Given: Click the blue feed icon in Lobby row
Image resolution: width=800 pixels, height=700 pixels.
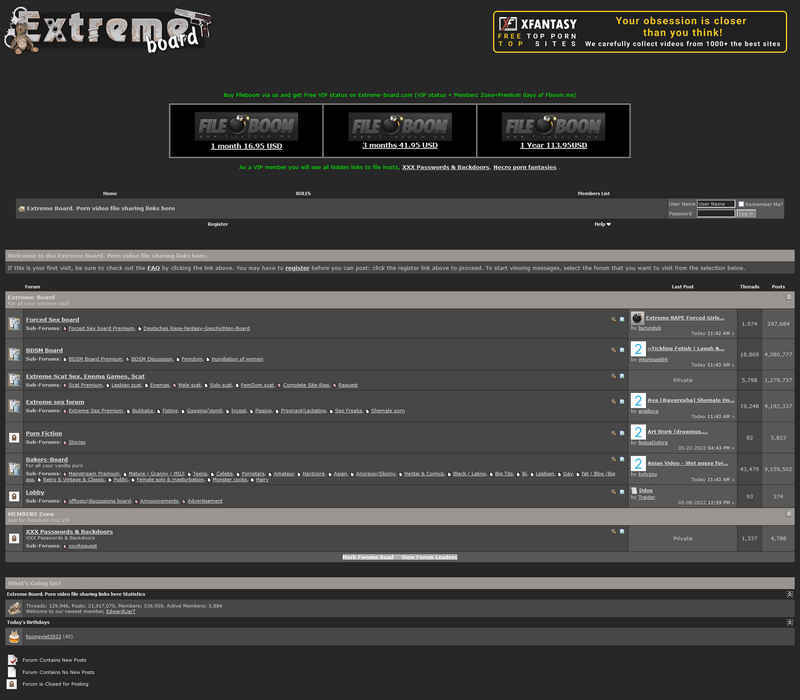Looking at the screenshot, I should coord(622,492).
